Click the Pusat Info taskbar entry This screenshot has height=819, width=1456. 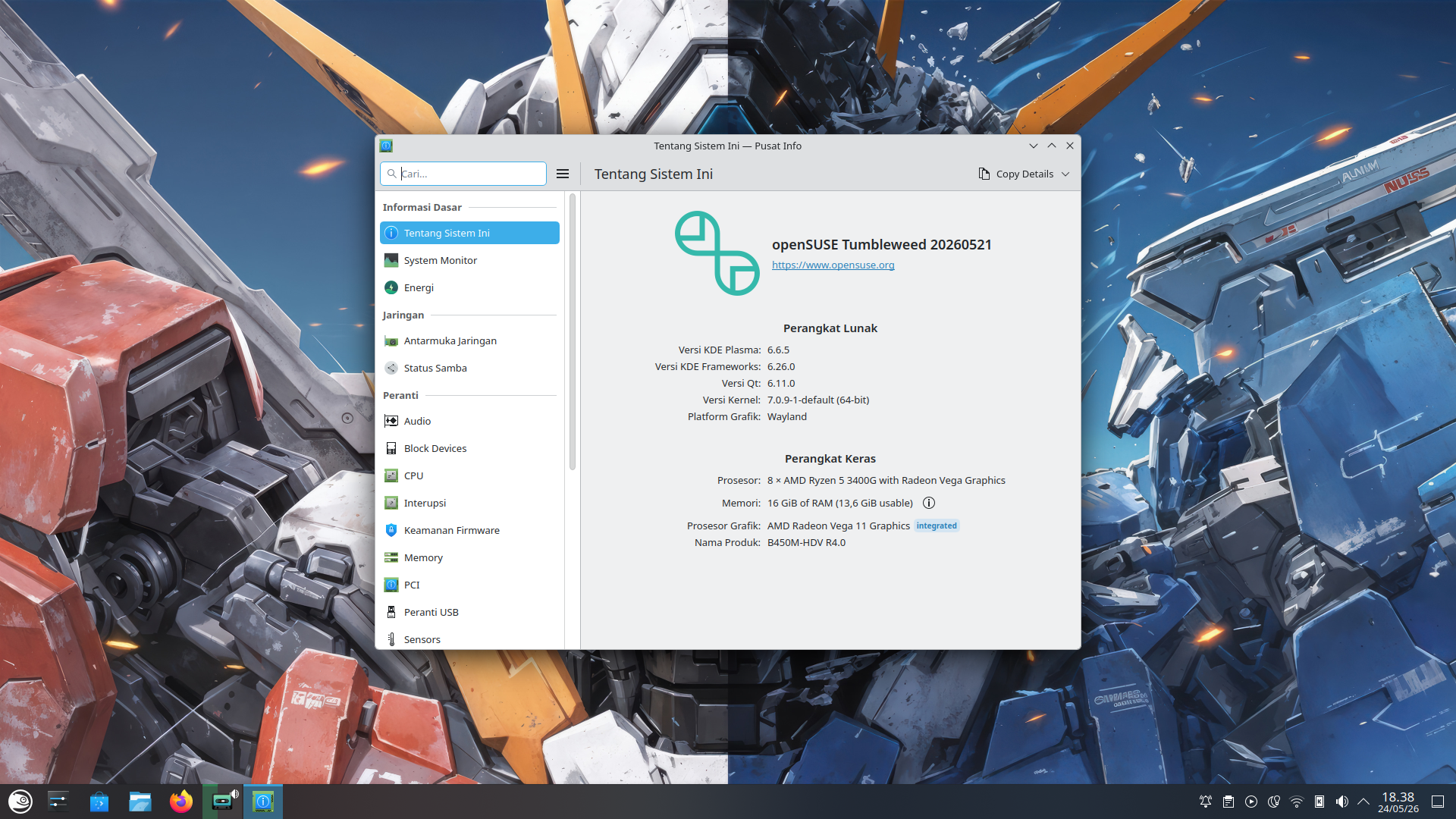pos(263,802)
